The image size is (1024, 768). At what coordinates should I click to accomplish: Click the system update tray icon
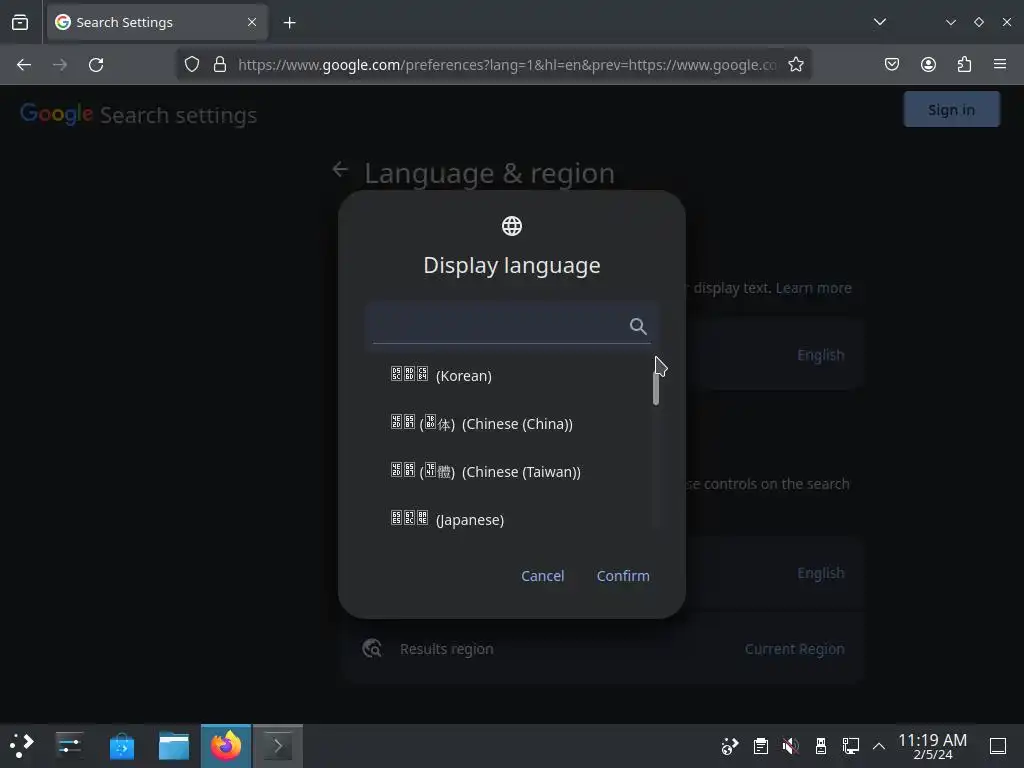tap(729, 746)
